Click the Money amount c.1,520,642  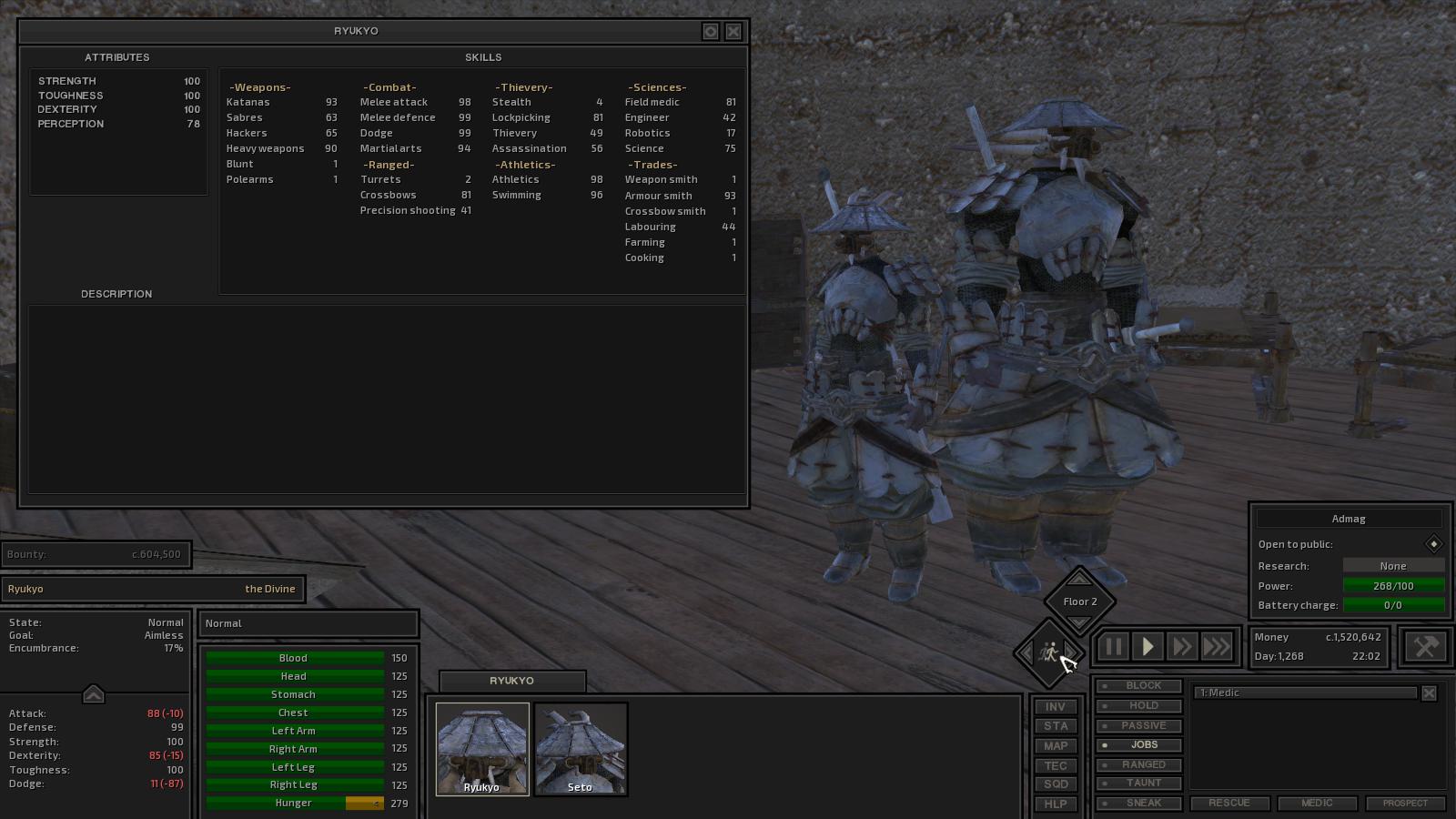pos(1353,637)
